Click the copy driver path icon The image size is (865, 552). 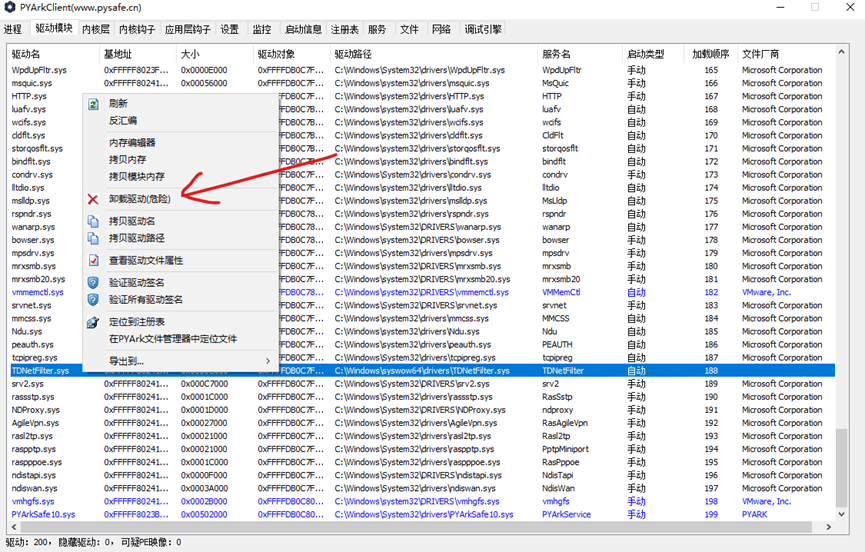click(x=93, y=238)
